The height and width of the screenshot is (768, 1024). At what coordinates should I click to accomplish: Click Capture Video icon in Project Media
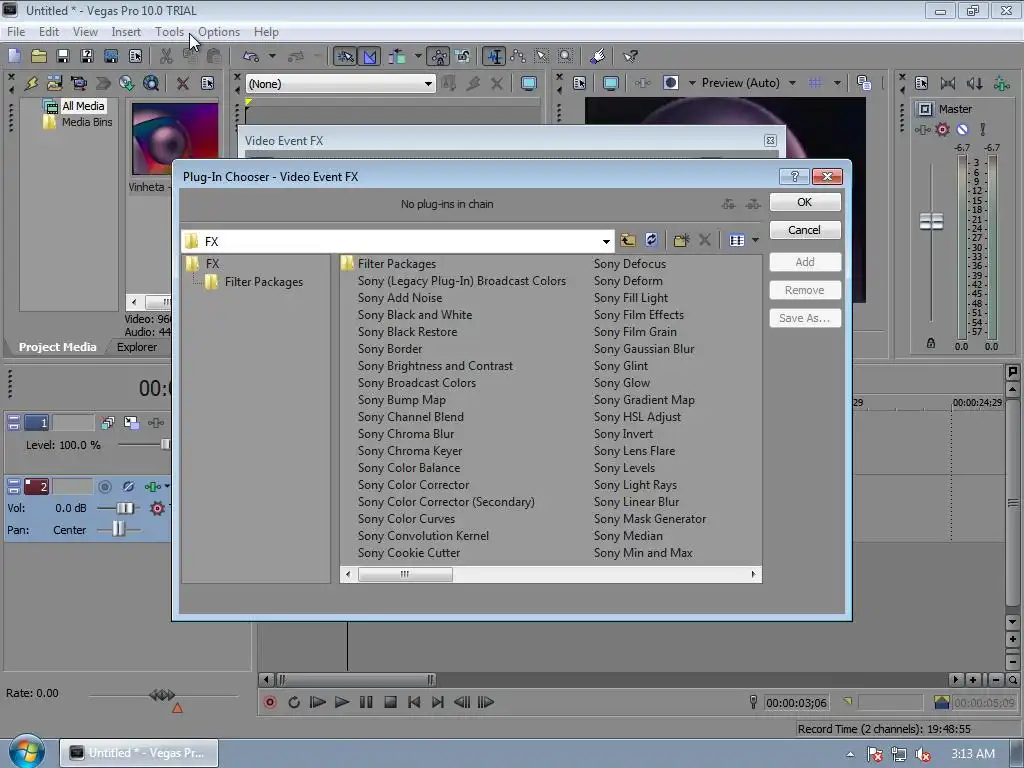click(79, 83)
